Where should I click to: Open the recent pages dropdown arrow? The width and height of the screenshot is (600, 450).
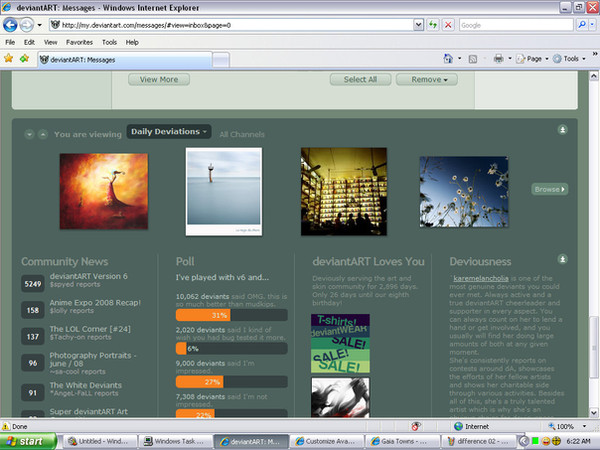click(x=39, y=25)
